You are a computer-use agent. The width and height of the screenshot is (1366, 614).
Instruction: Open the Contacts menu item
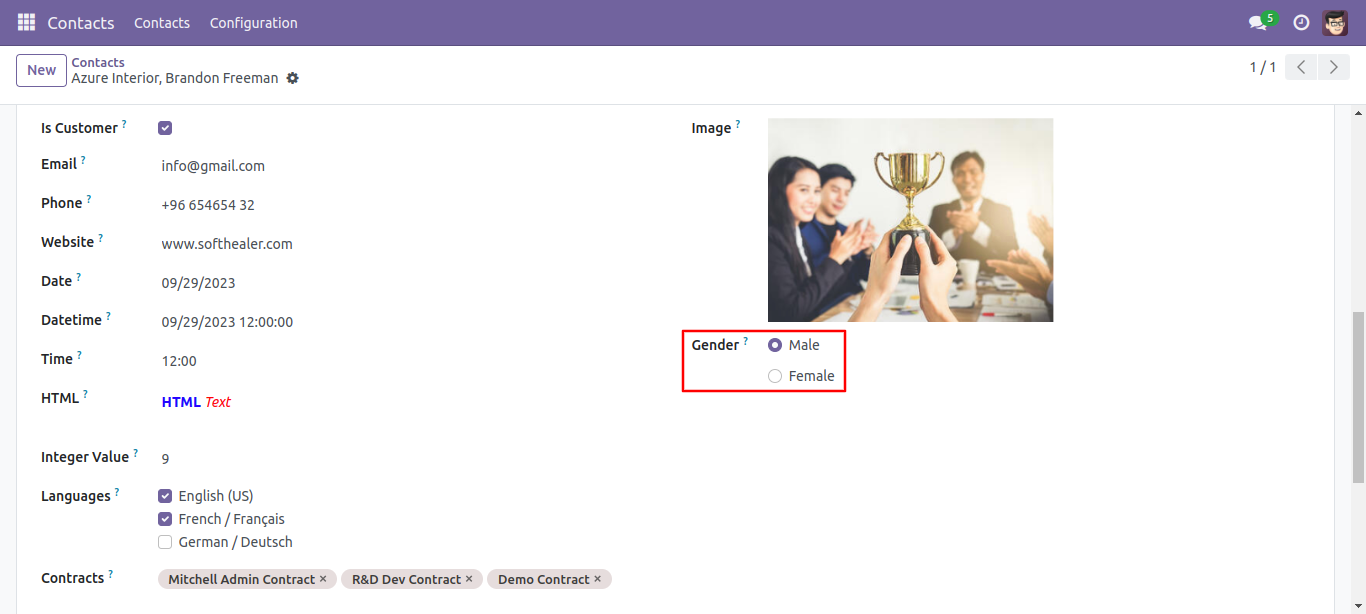[x=162, y=22]
